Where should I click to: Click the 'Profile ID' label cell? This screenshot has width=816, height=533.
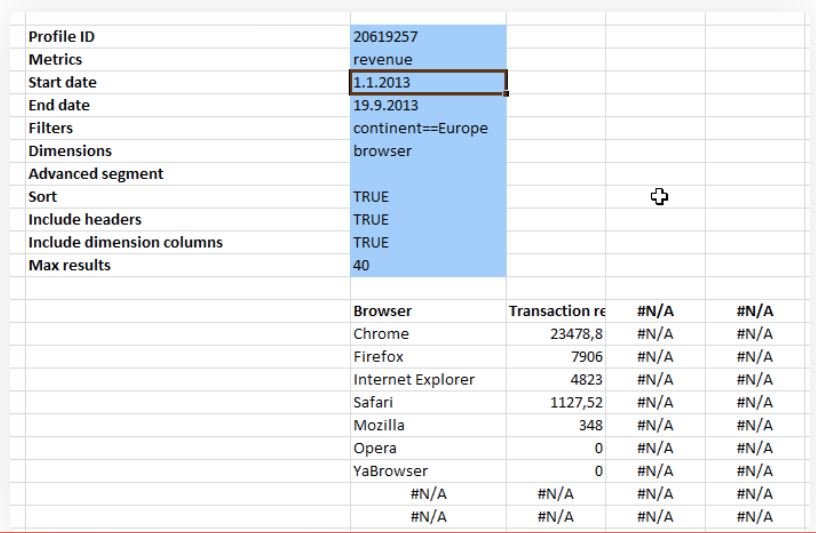point(188,36)
